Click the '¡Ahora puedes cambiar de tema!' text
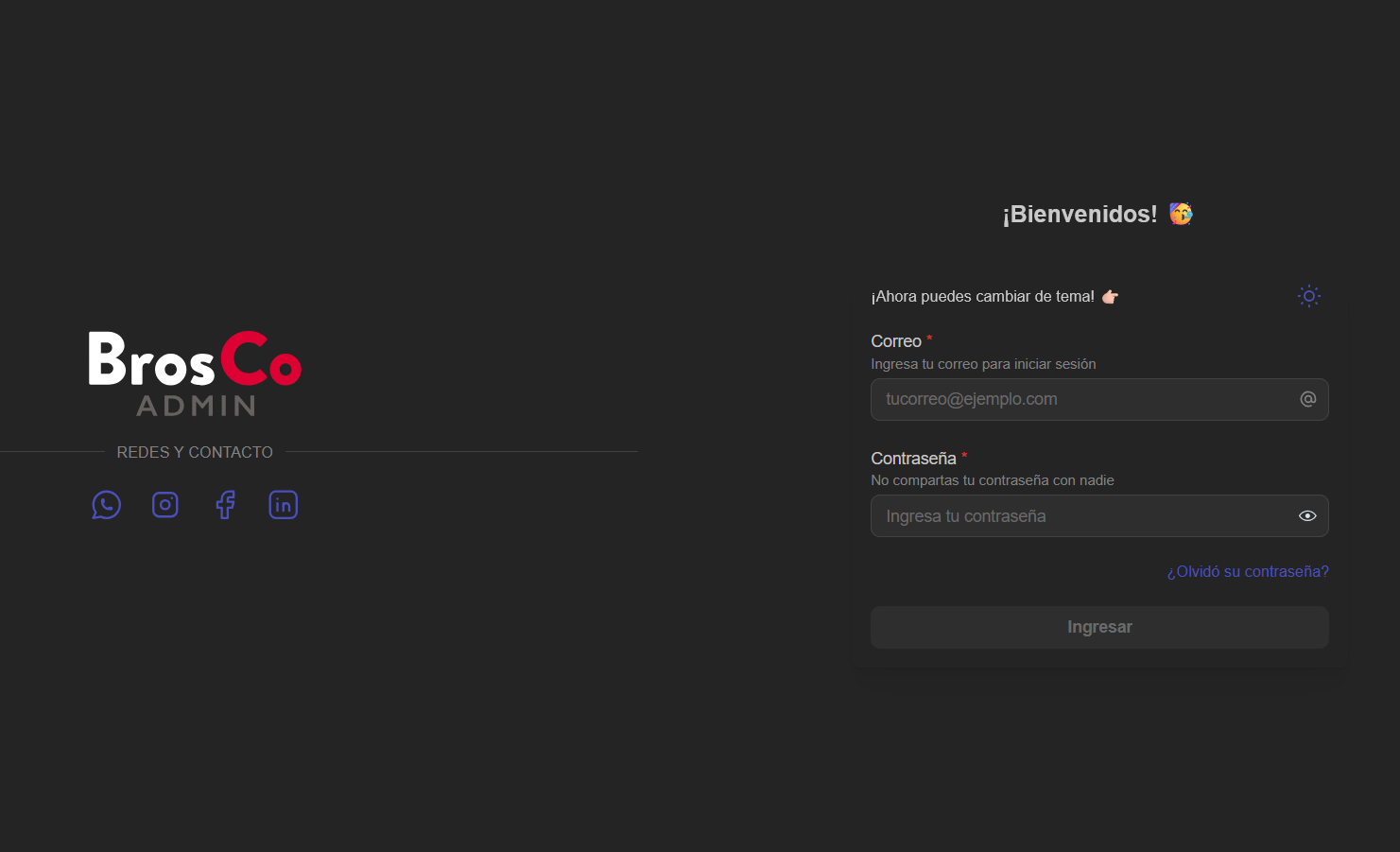 983,297
